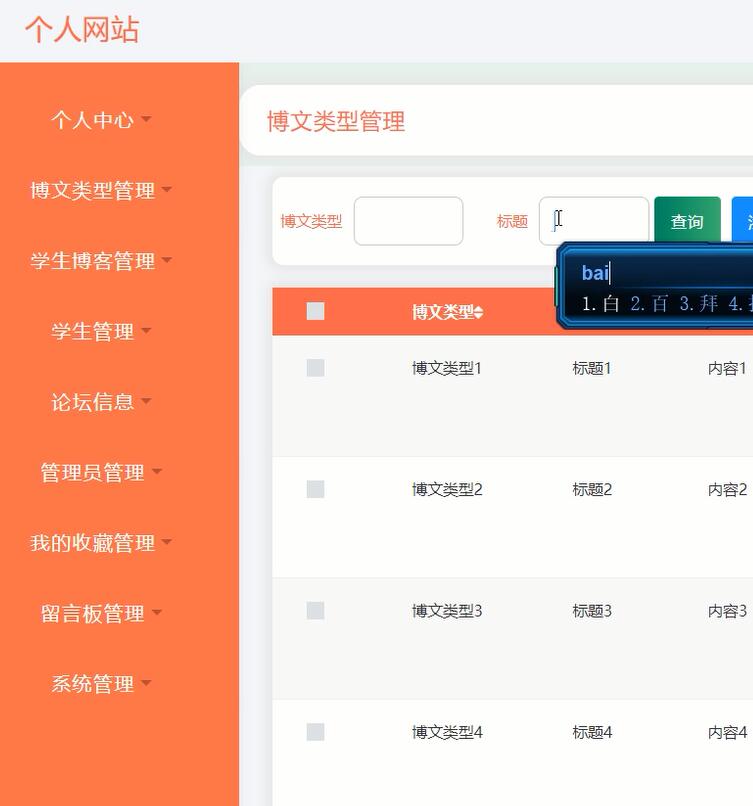Focus the 博文类型 search input field
753x806 pixels.
(x=408, y=221)
